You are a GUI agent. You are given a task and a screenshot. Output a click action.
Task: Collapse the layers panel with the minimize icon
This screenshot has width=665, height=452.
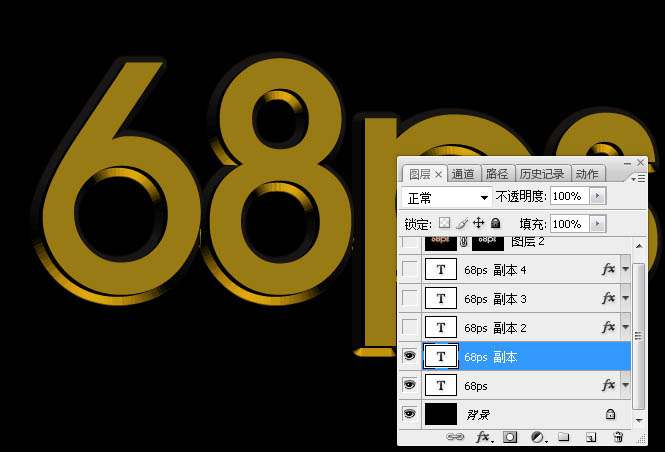coord(628,163)
